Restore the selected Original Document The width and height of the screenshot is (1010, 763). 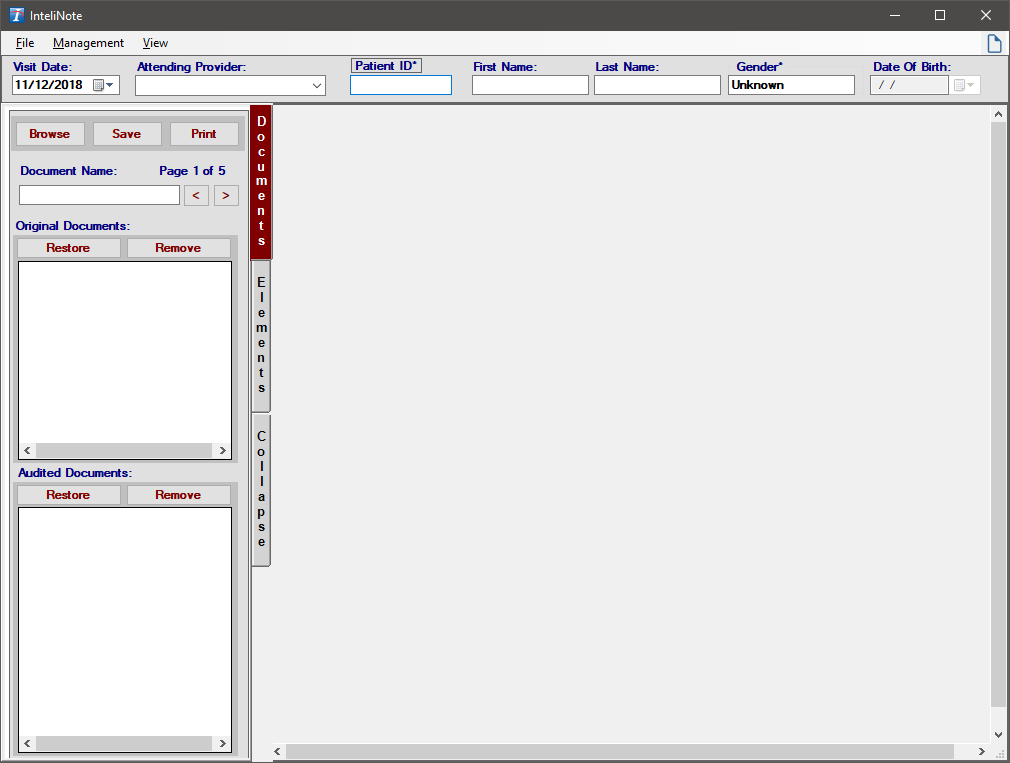click(x=68, y=248)
